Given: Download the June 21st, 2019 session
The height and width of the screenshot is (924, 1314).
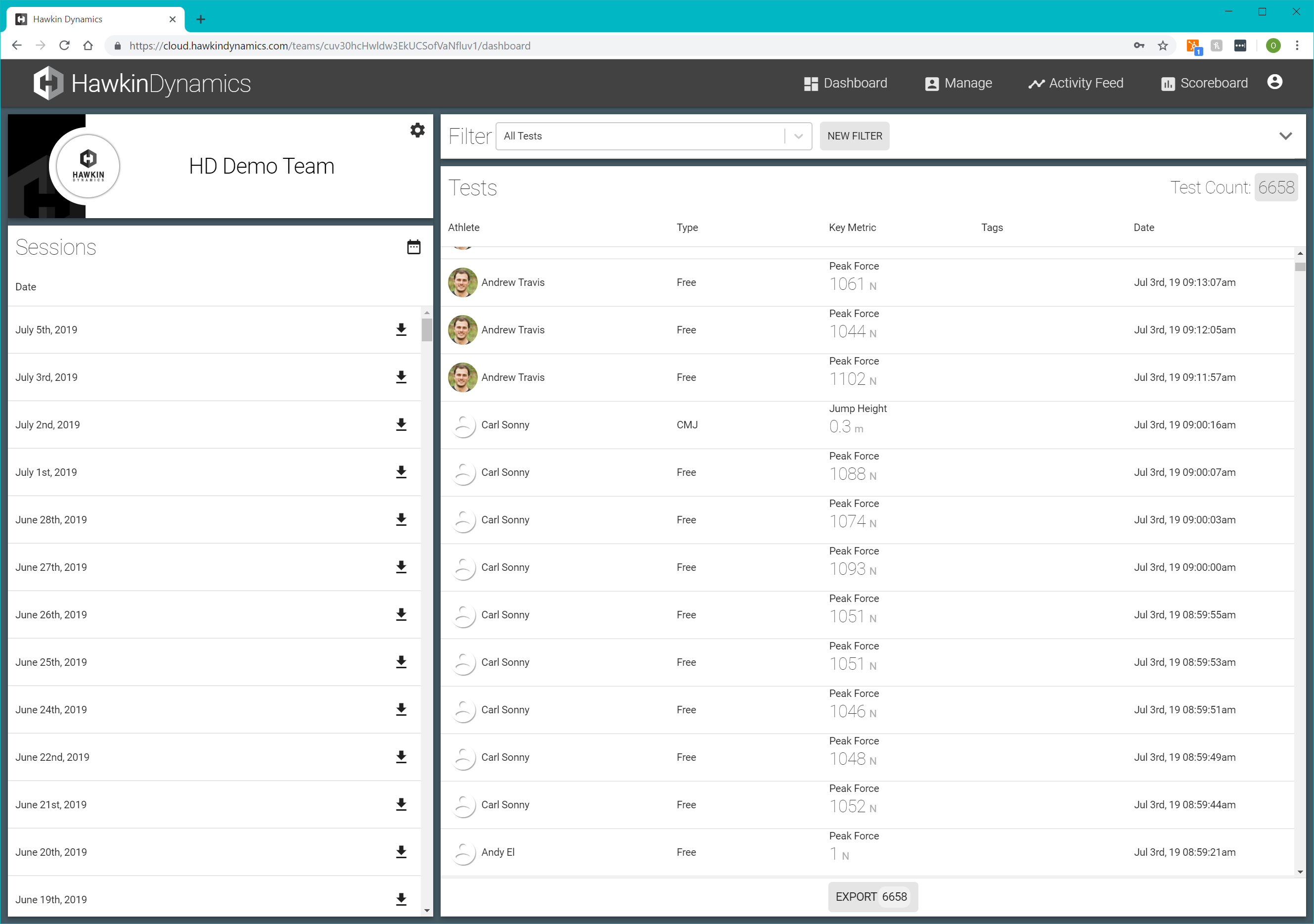Looking at the screenshot, I should (x=401, y=805).
